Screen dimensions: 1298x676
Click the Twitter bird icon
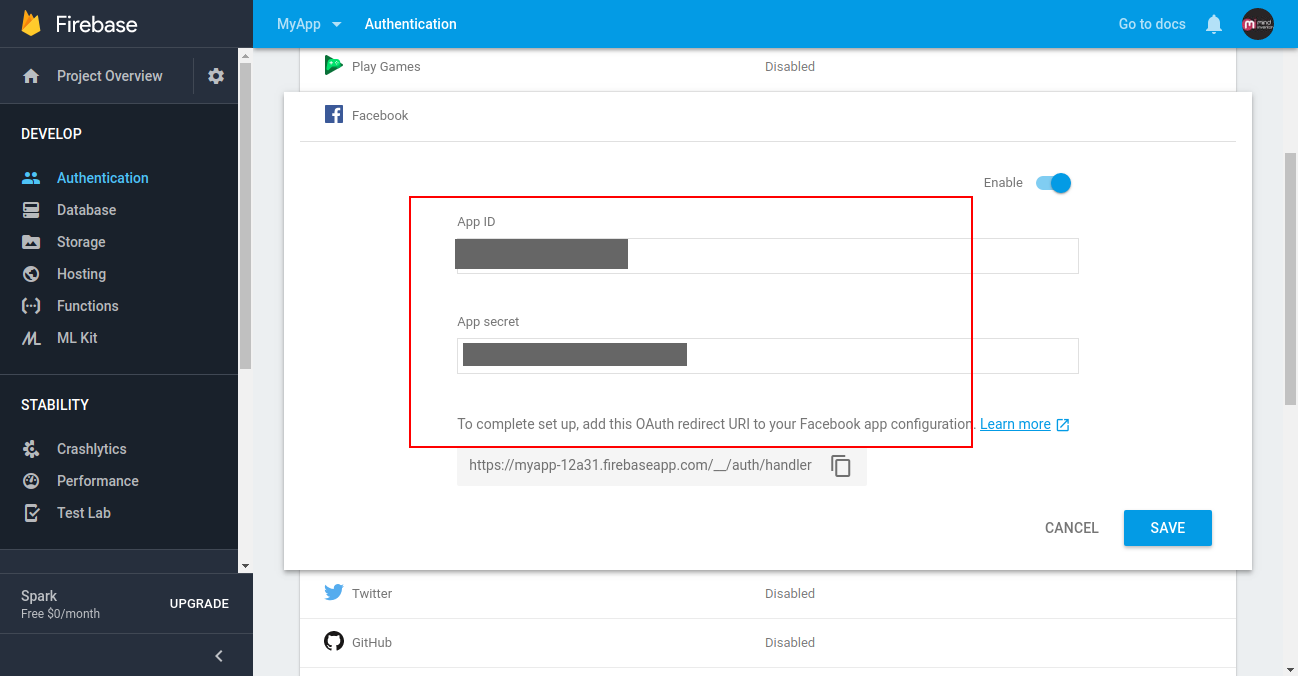coord(334,593)
